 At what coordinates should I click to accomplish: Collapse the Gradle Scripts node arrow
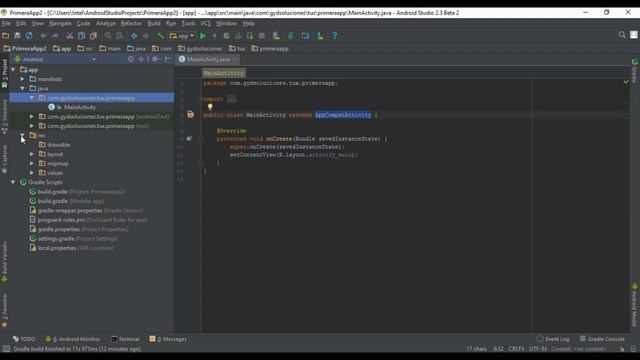tap(13, 182)
